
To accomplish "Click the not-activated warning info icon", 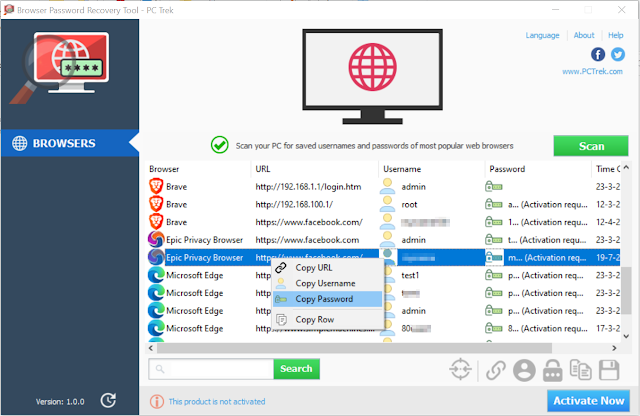I will tap(157, 402).
